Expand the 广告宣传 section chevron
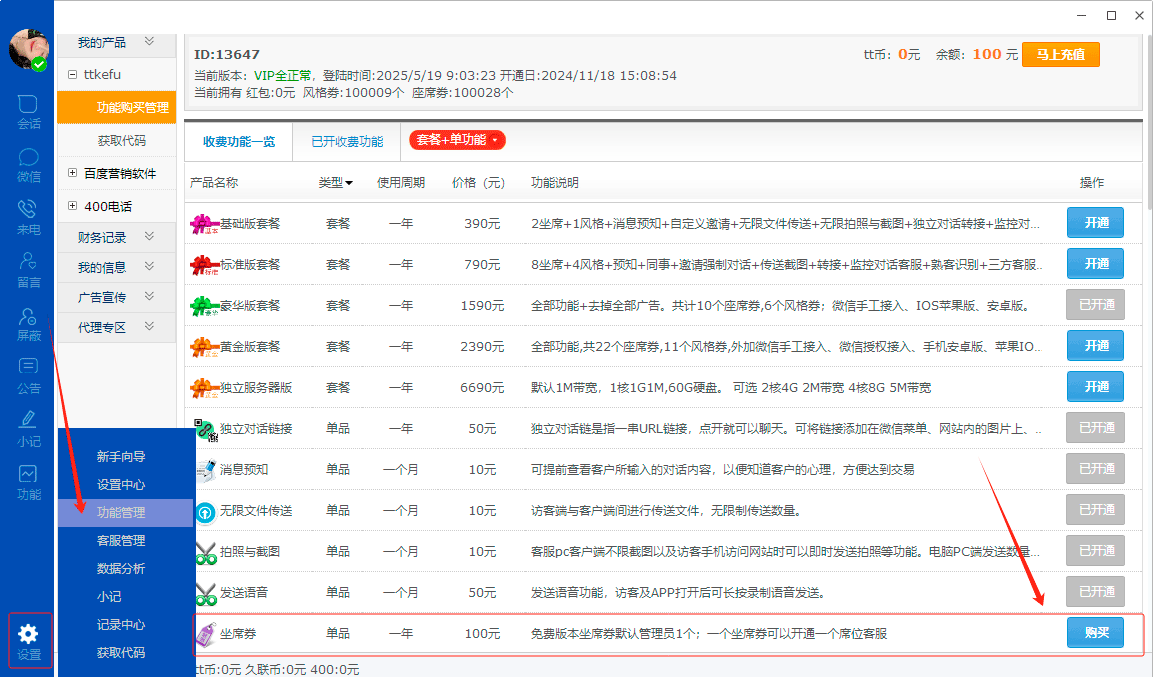The image size is (1153, 677). coord(149,296)
